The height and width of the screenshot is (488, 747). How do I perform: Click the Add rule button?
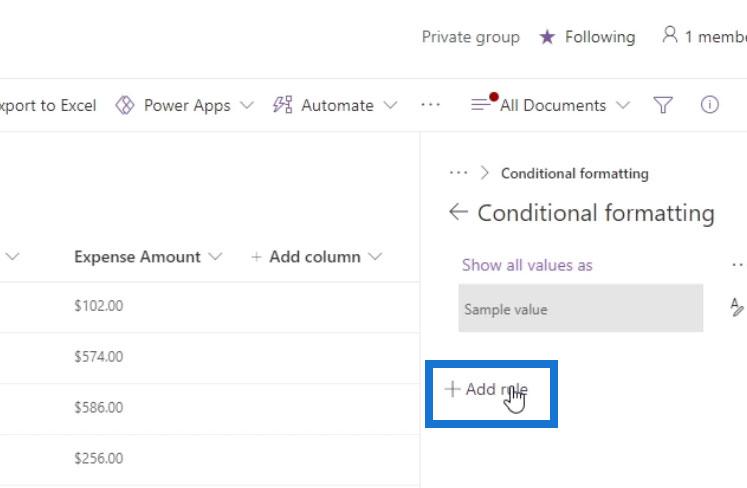(486, 389)
